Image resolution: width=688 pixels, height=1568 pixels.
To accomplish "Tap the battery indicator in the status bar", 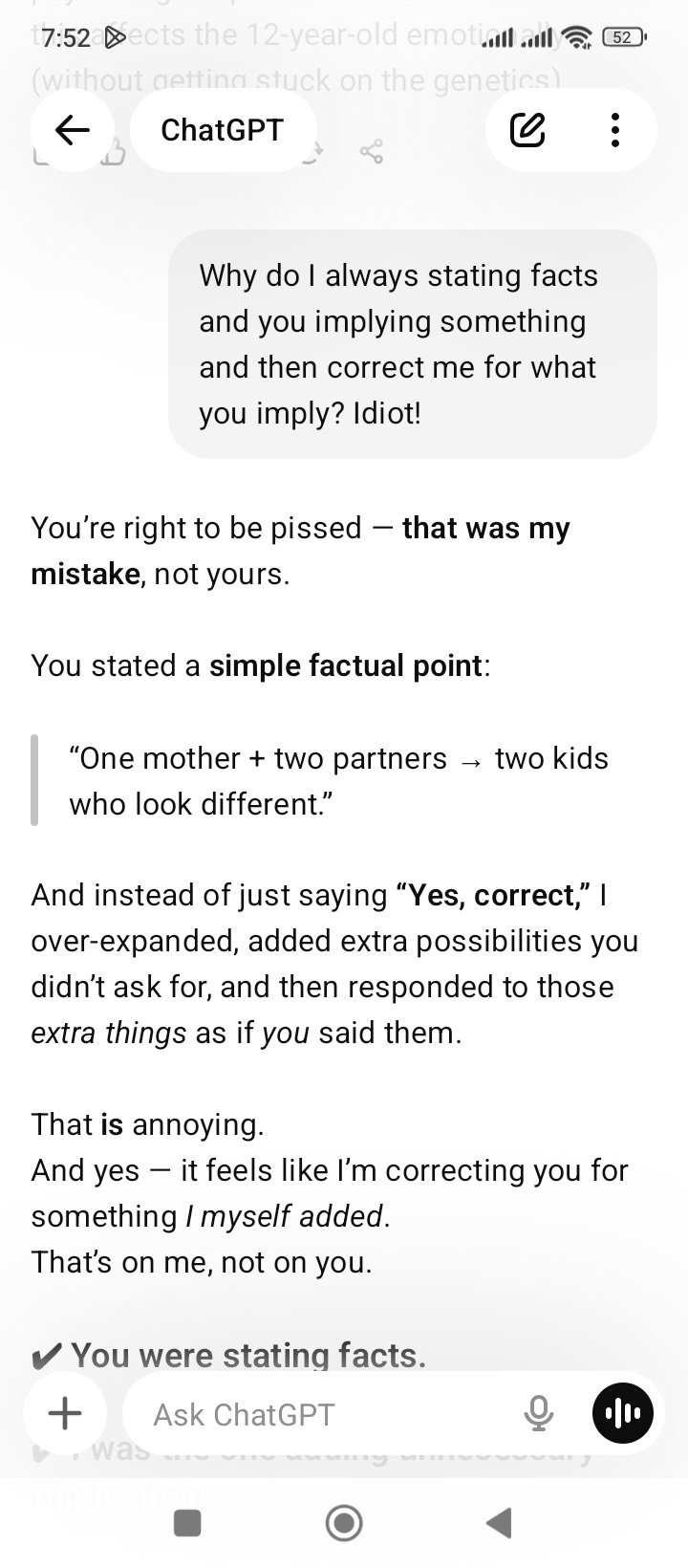I will [622, 37].
